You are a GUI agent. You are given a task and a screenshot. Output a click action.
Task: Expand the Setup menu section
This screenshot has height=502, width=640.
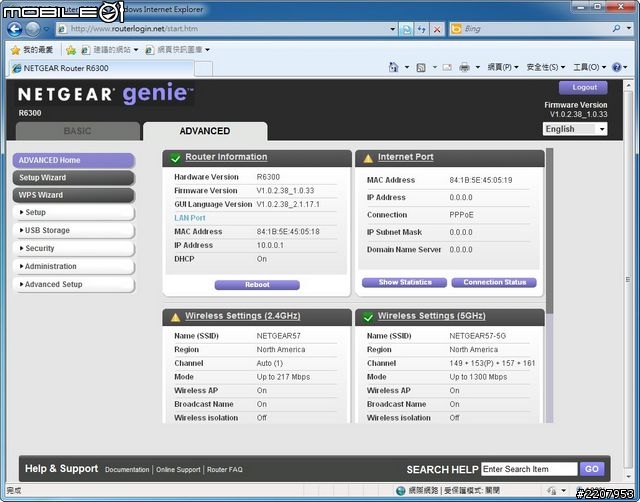73,212
